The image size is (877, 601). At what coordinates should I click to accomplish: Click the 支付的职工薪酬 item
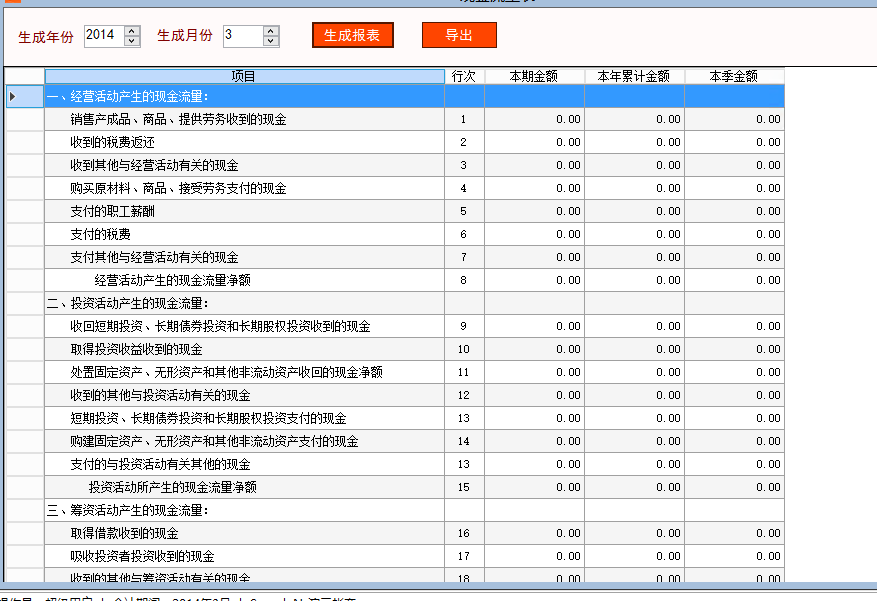click(112, 211)
